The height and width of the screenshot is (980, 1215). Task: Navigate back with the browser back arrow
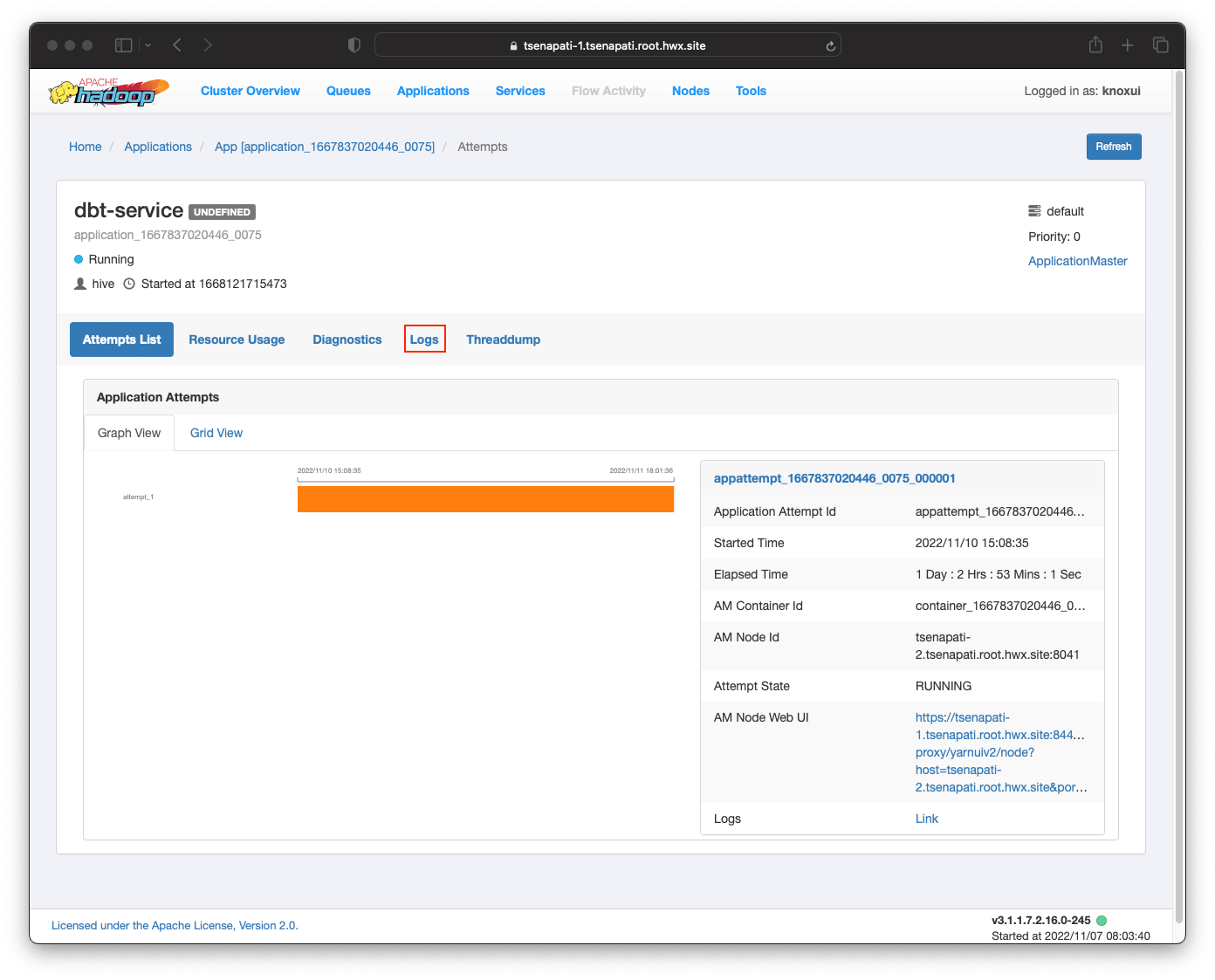pyautogui.click(x=176, y=45)
